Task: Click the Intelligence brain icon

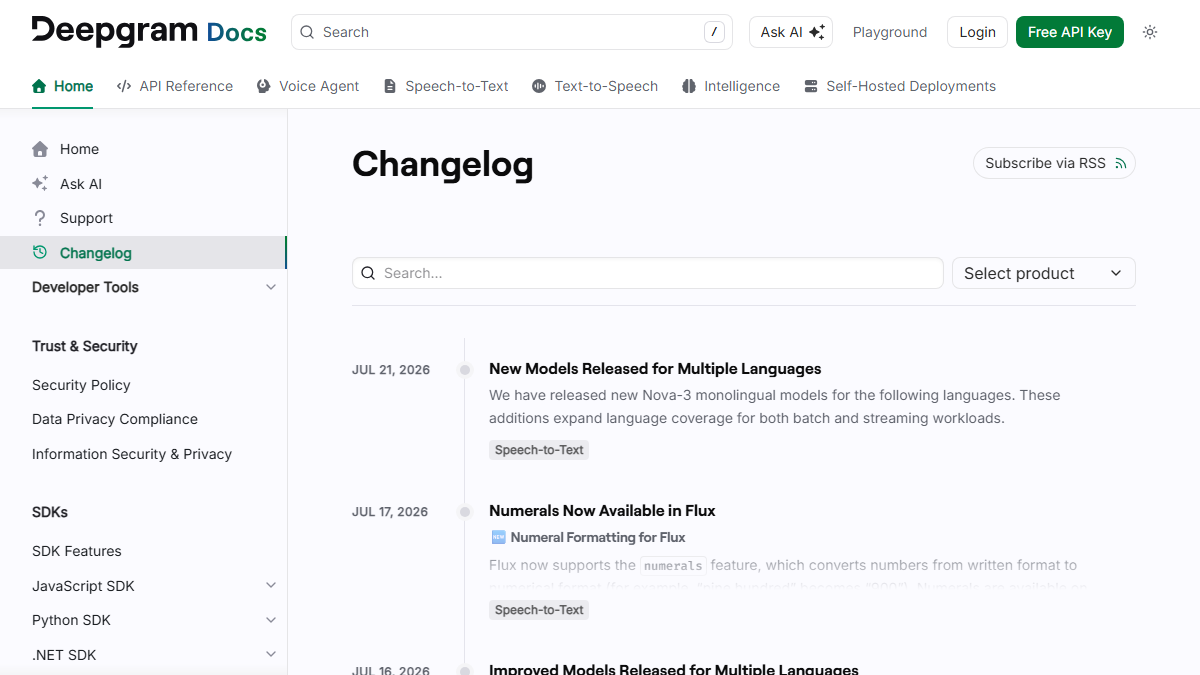Action: (689, 86)
